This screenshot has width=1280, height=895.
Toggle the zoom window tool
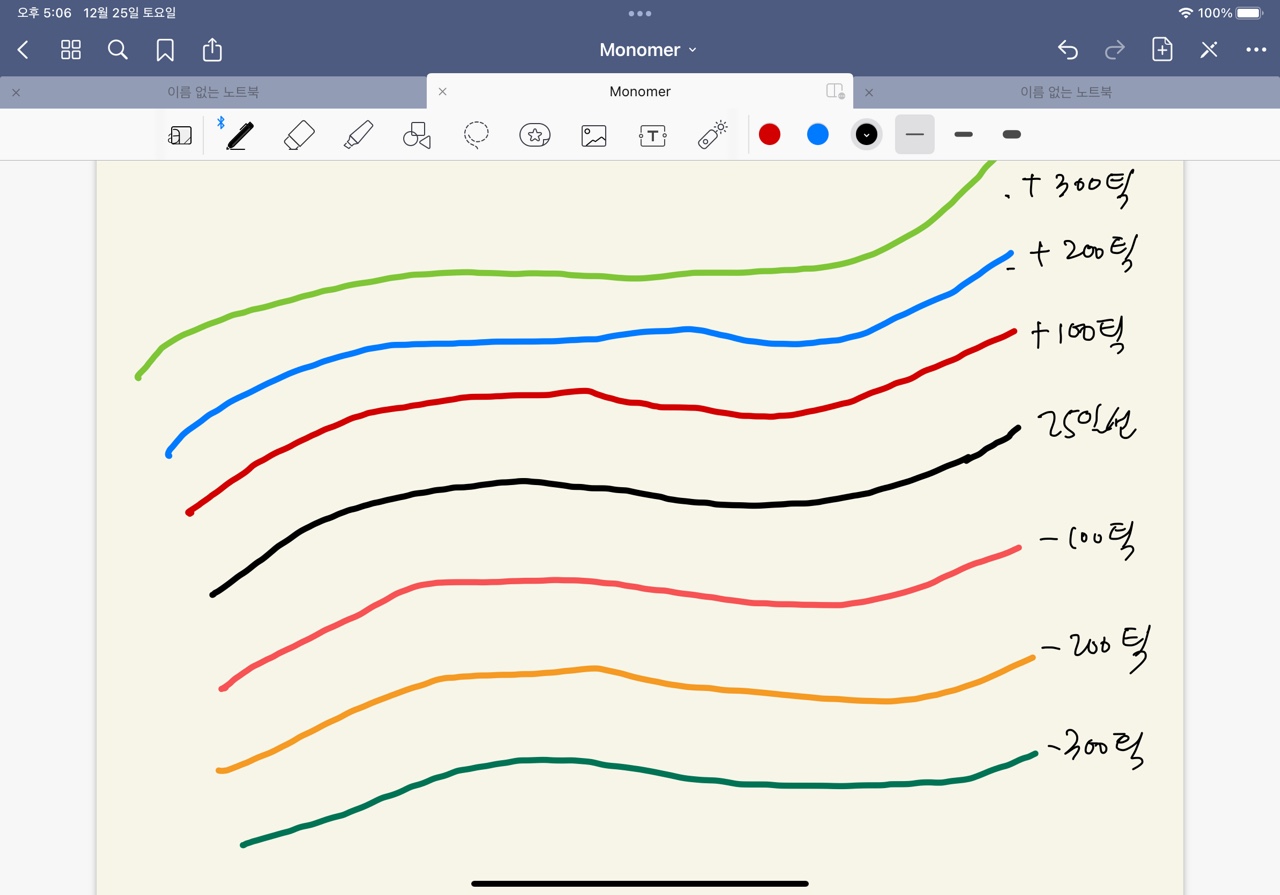tap(180, 135)
